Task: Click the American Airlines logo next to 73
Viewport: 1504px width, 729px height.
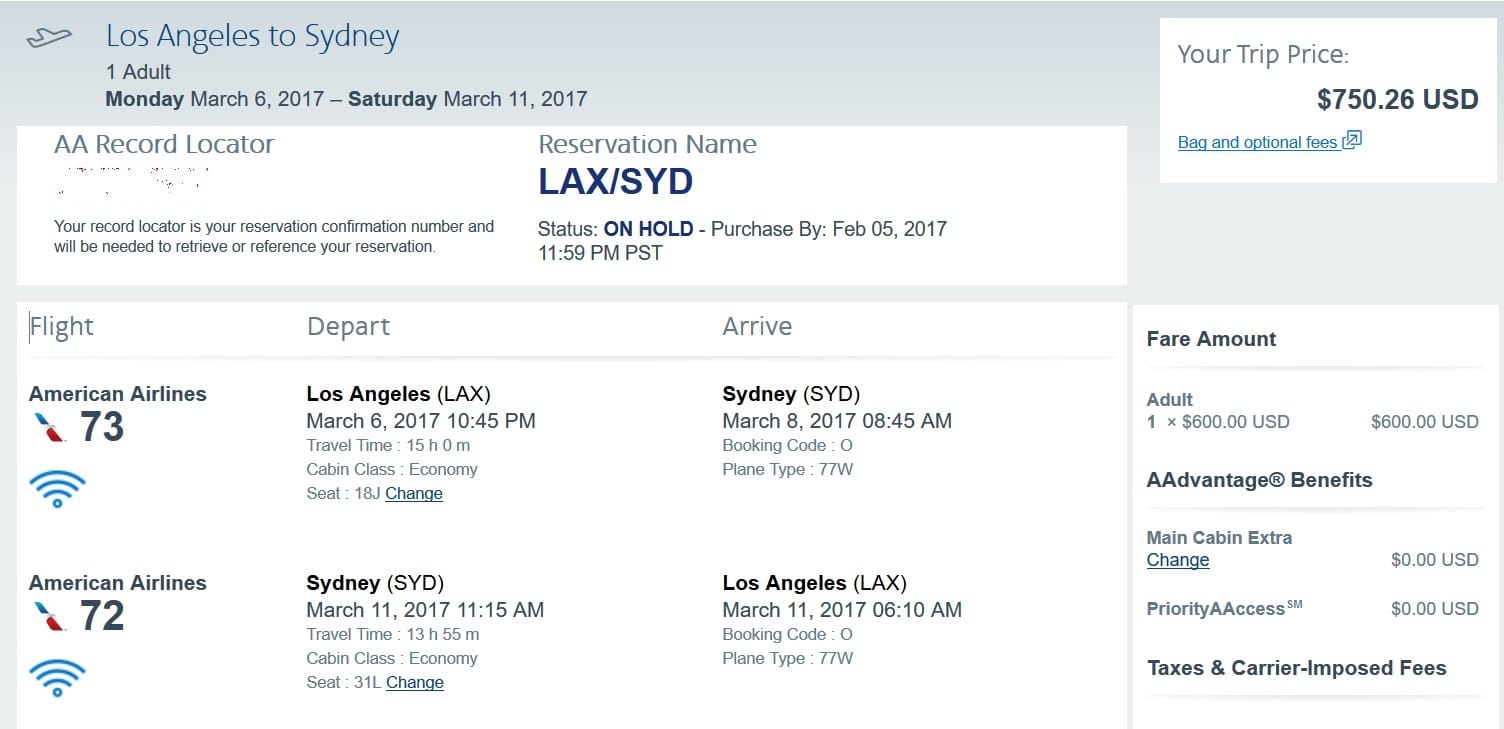Action: pos(49,428)
